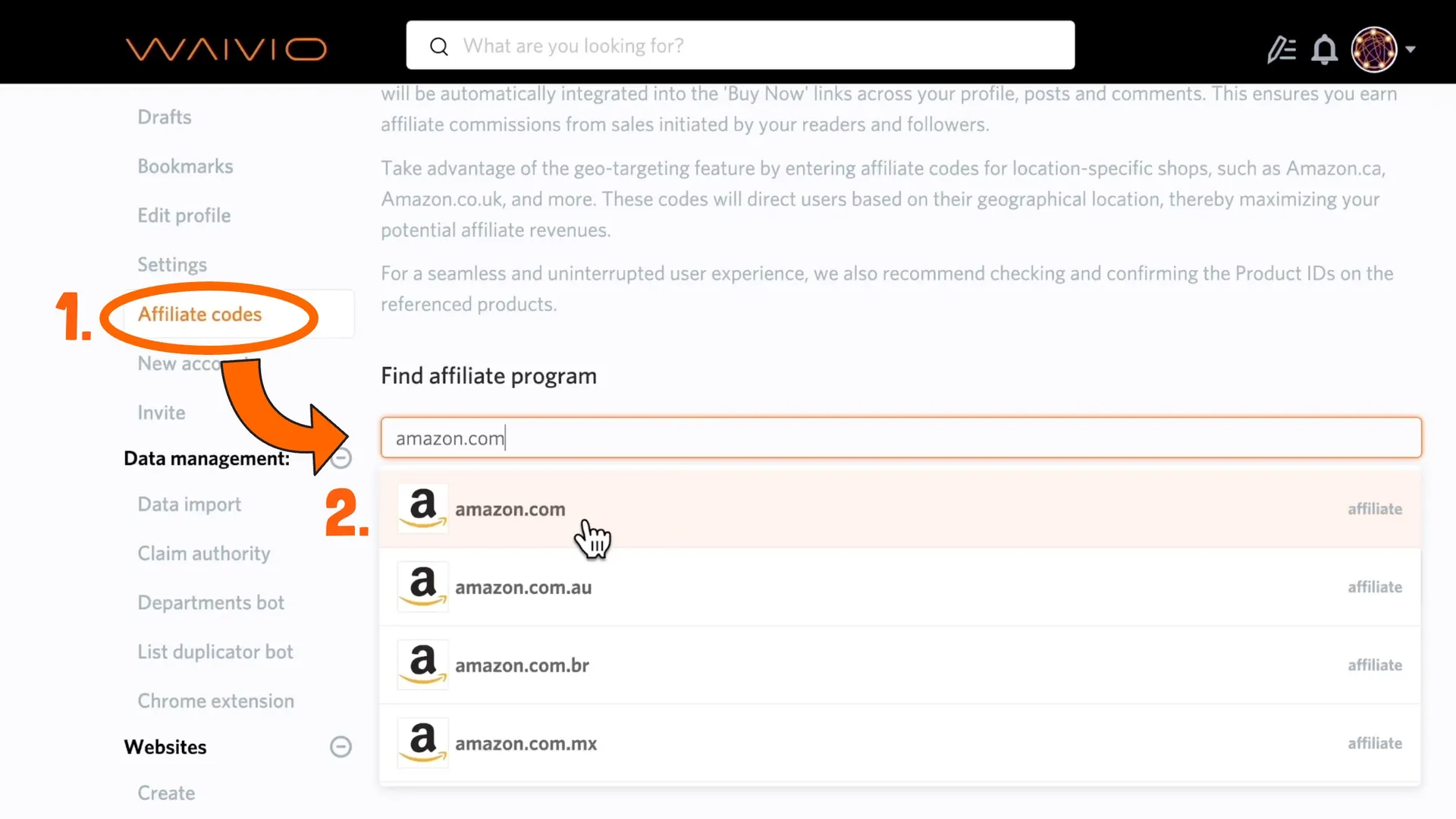Click the search magnifier icon
The image size is (1456, 819).
(439, 46)
